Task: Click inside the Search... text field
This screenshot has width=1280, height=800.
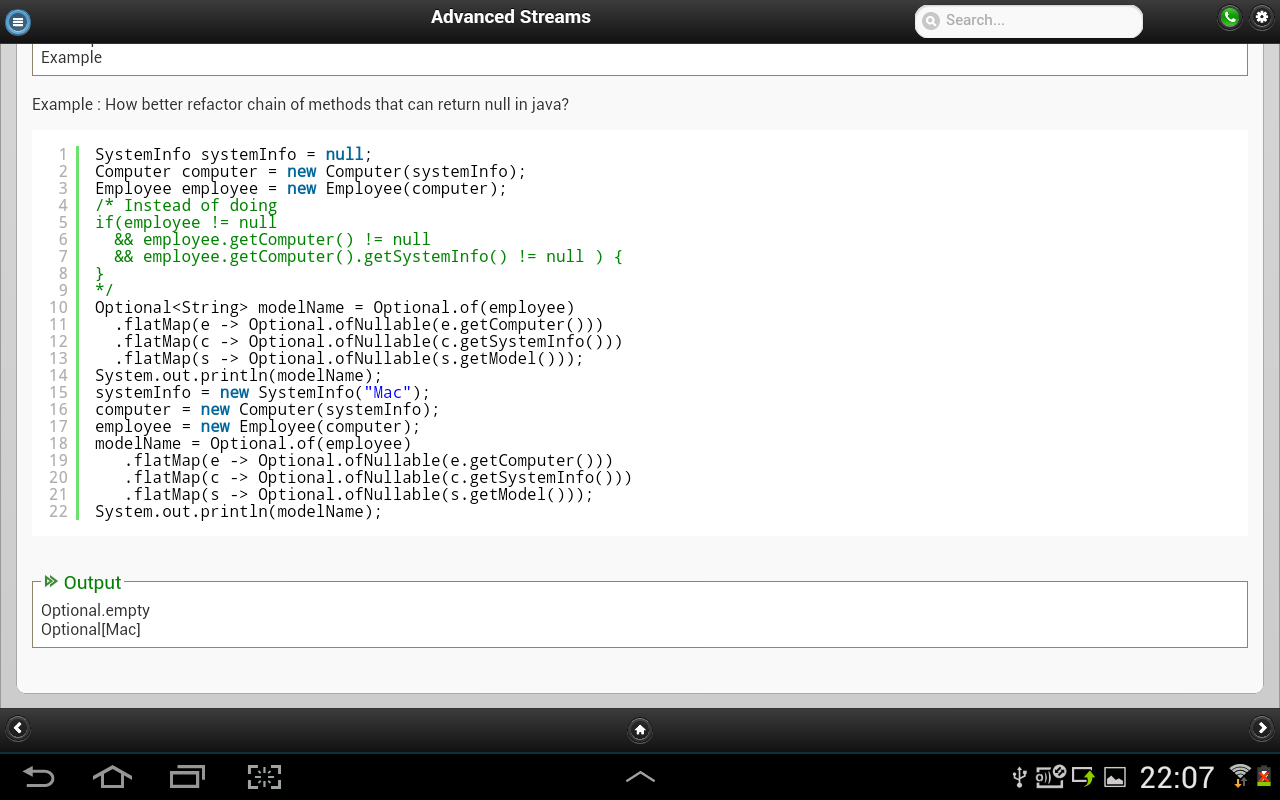Action: click(x=1035, y=21)
